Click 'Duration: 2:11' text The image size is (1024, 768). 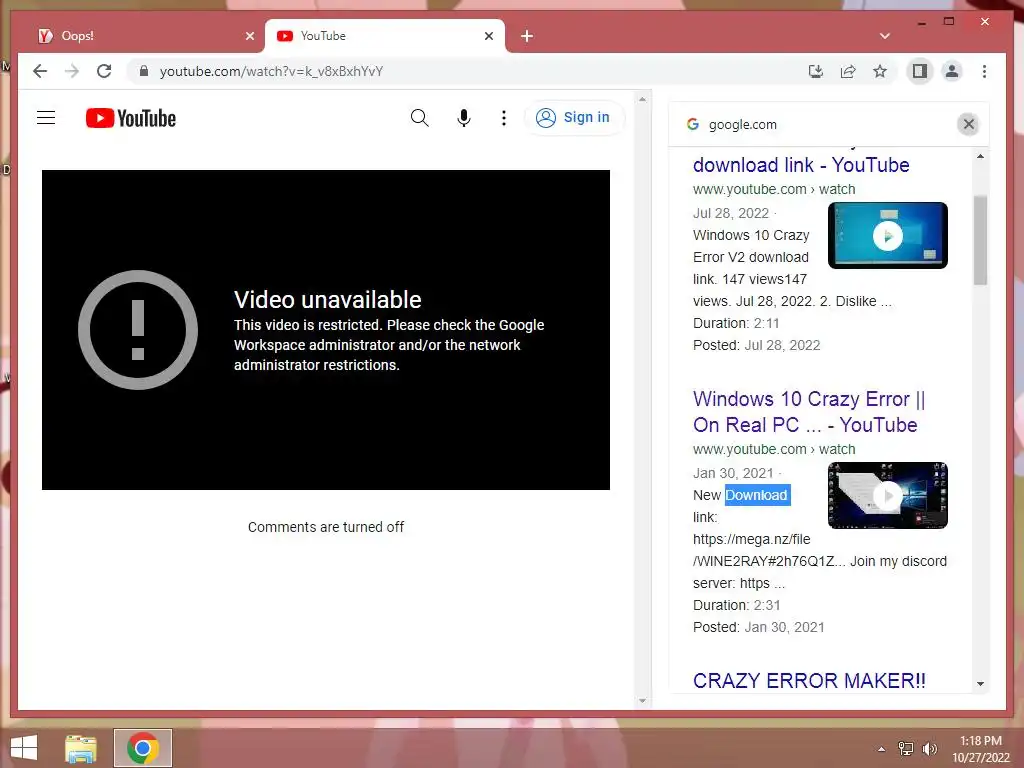[736, 323]
